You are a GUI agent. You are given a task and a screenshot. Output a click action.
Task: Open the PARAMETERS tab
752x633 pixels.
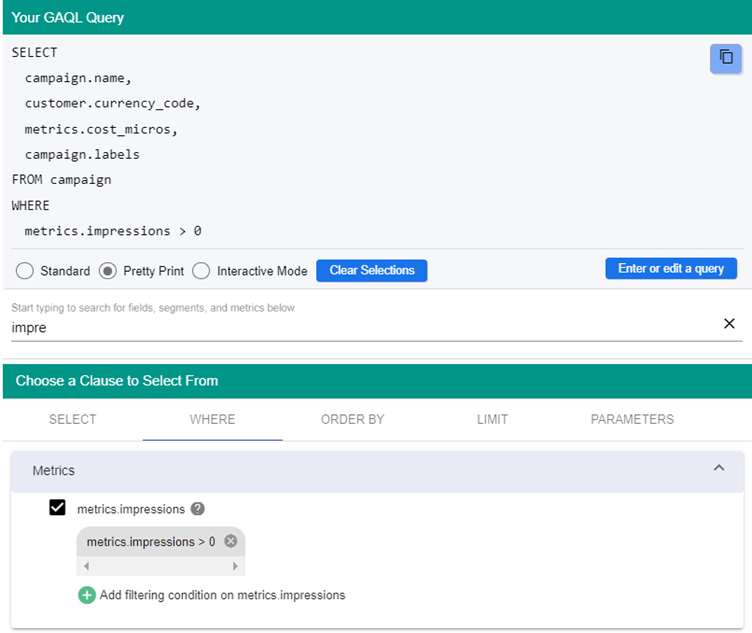(632, 420)
